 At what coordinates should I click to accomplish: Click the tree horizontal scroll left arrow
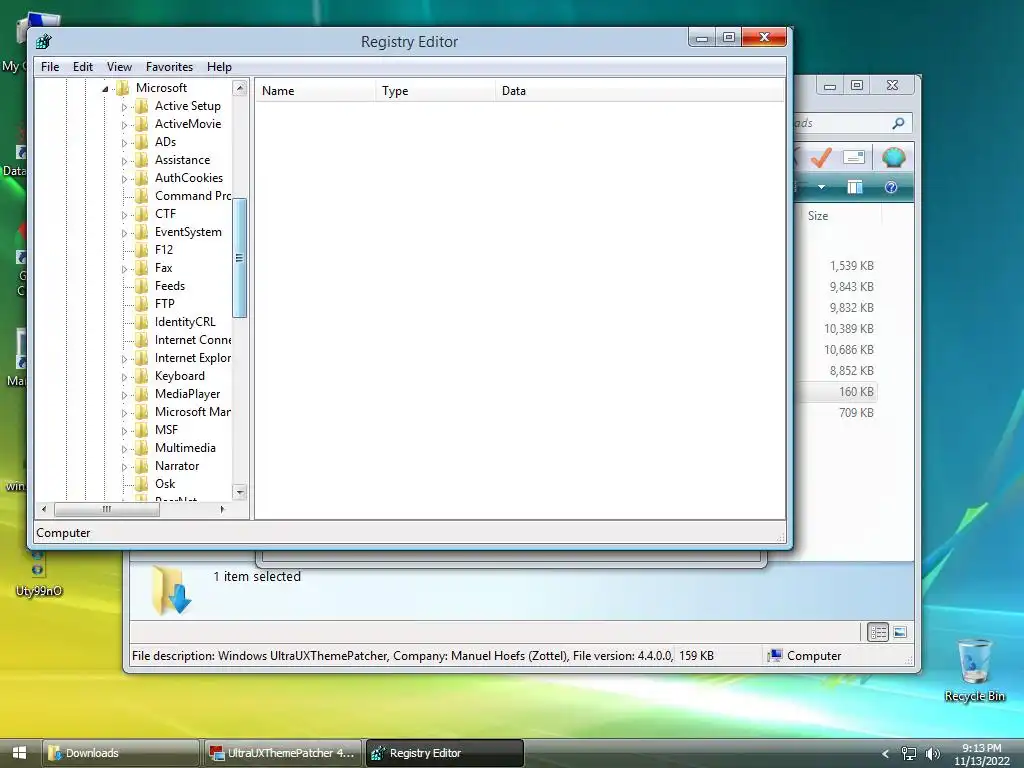coord(44,509)
